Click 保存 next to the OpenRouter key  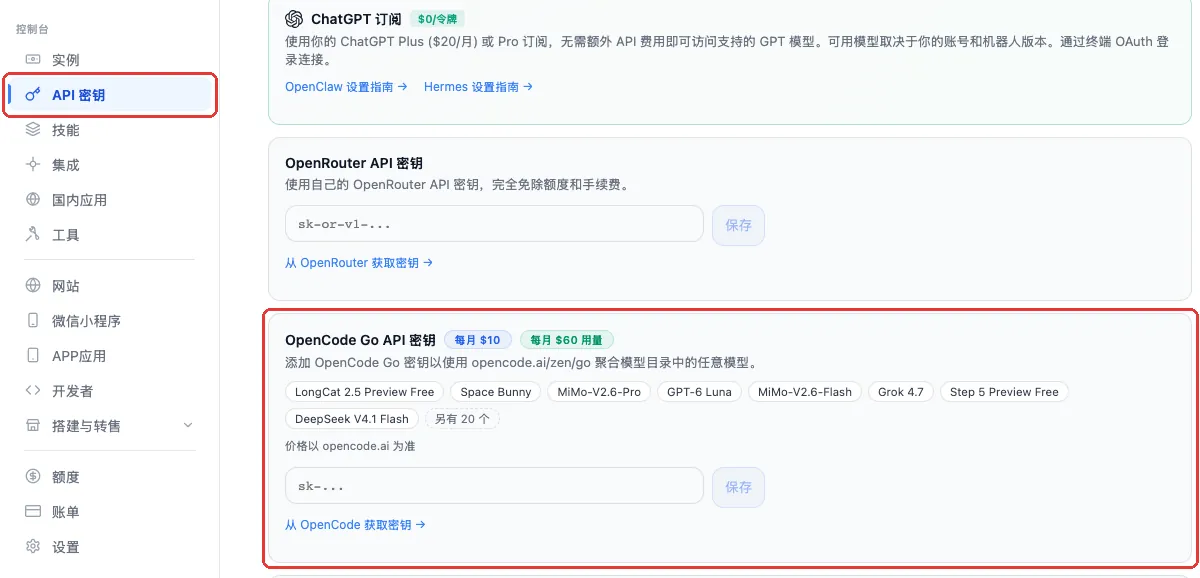[x=738, y=225]
